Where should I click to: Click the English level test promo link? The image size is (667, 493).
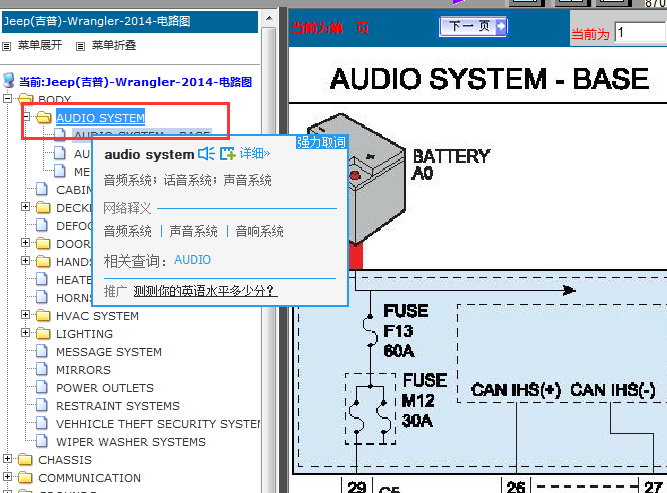click(205, 291)
